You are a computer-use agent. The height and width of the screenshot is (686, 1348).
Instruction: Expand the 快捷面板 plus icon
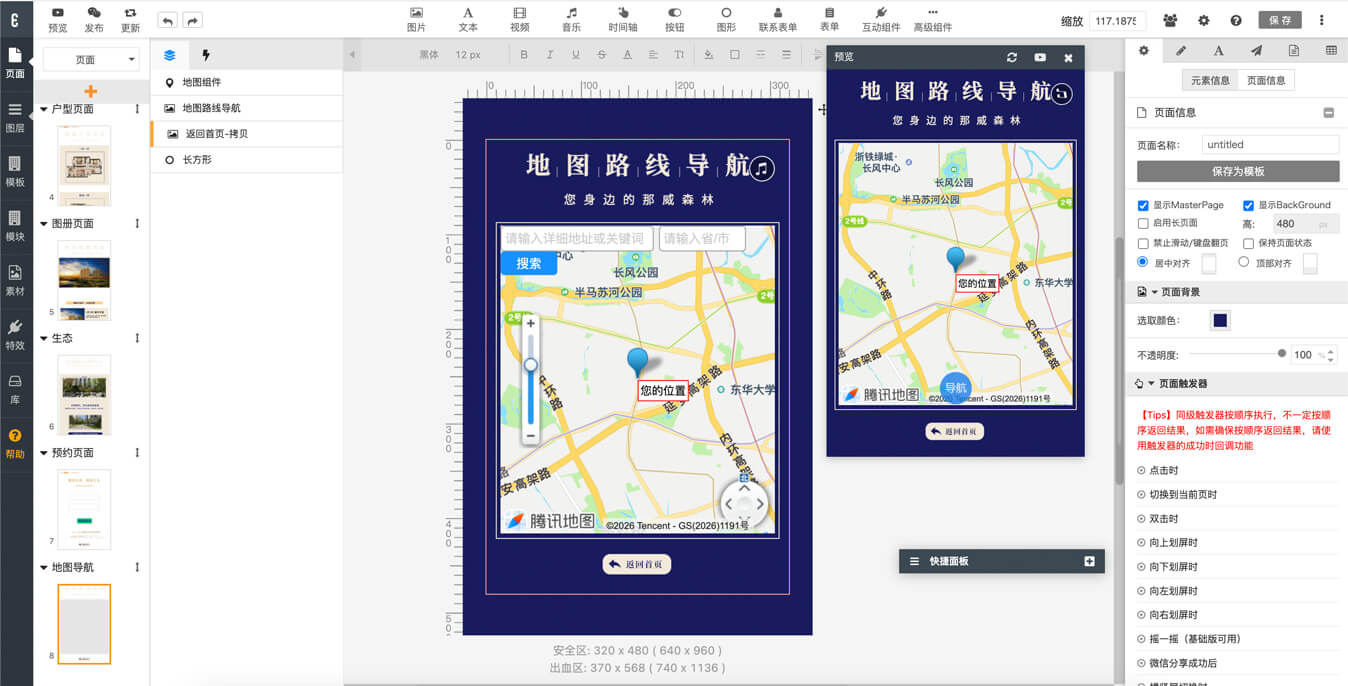point(1090,562)
